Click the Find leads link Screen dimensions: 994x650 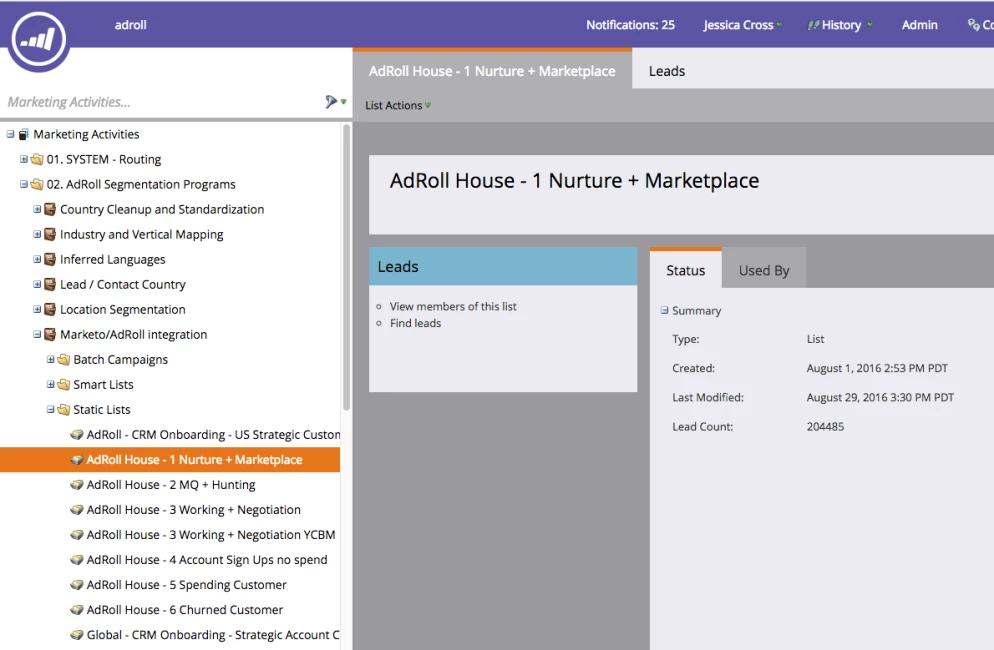point(415,323)
